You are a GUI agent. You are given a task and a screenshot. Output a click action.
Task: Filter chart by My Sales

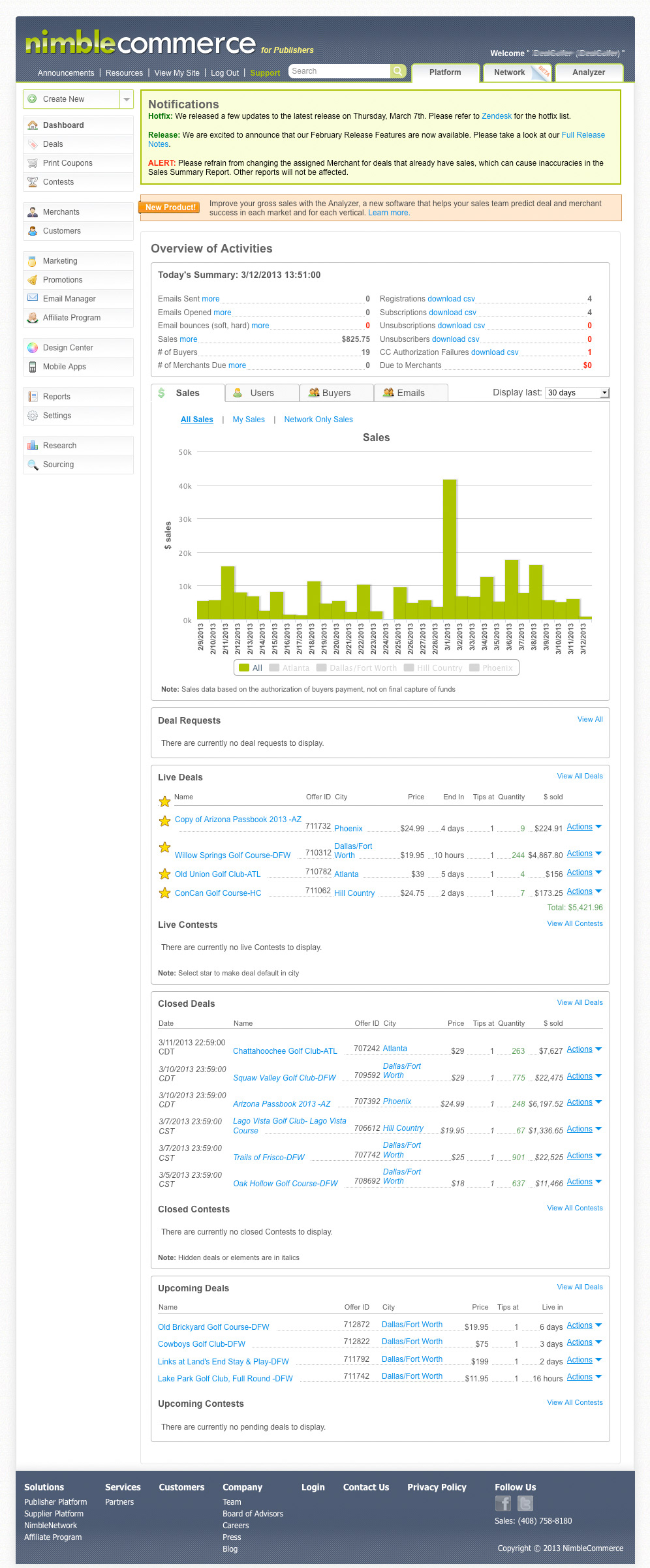point(249,420)
